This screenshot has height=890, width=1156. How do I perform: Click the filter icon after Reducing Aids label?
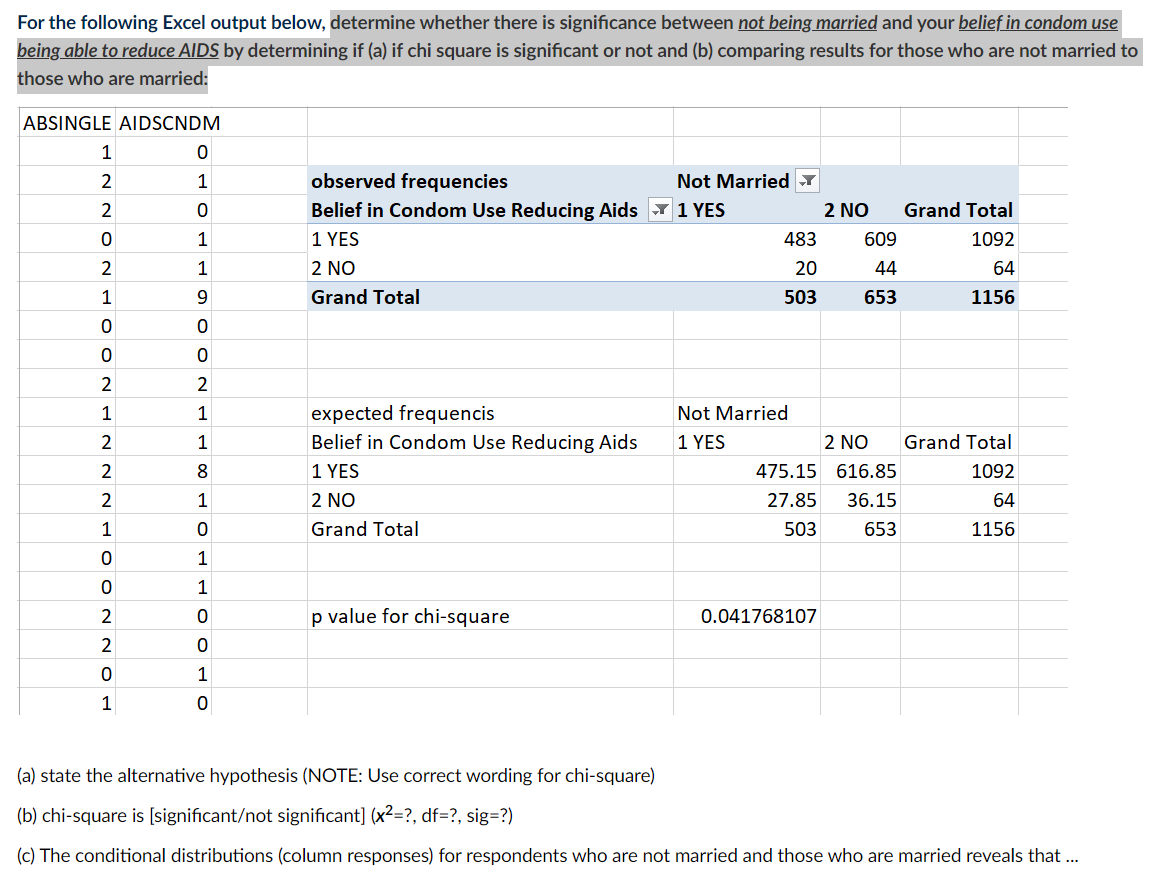(659, 210)
